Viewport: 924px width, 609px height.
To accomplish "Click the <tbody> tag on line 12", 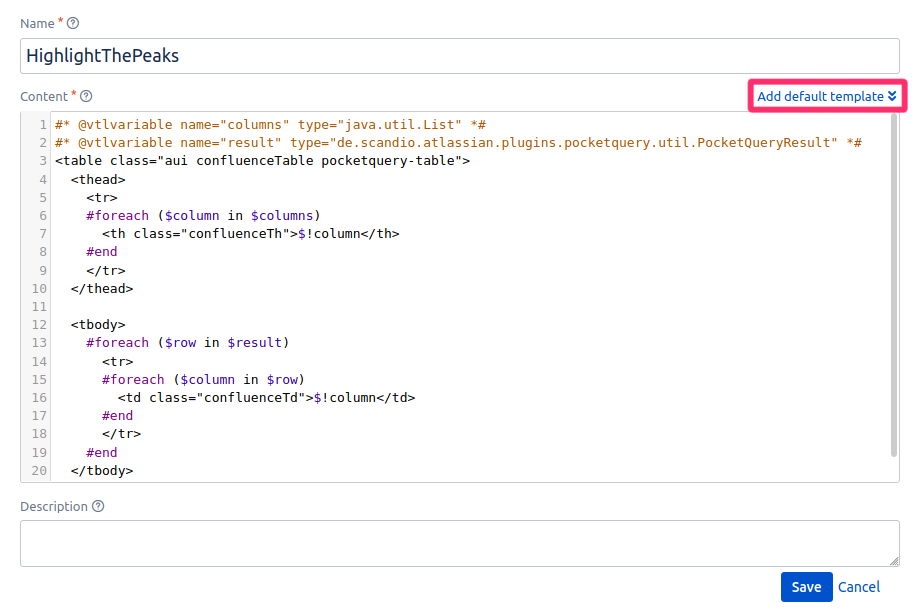I will (97, 324).
